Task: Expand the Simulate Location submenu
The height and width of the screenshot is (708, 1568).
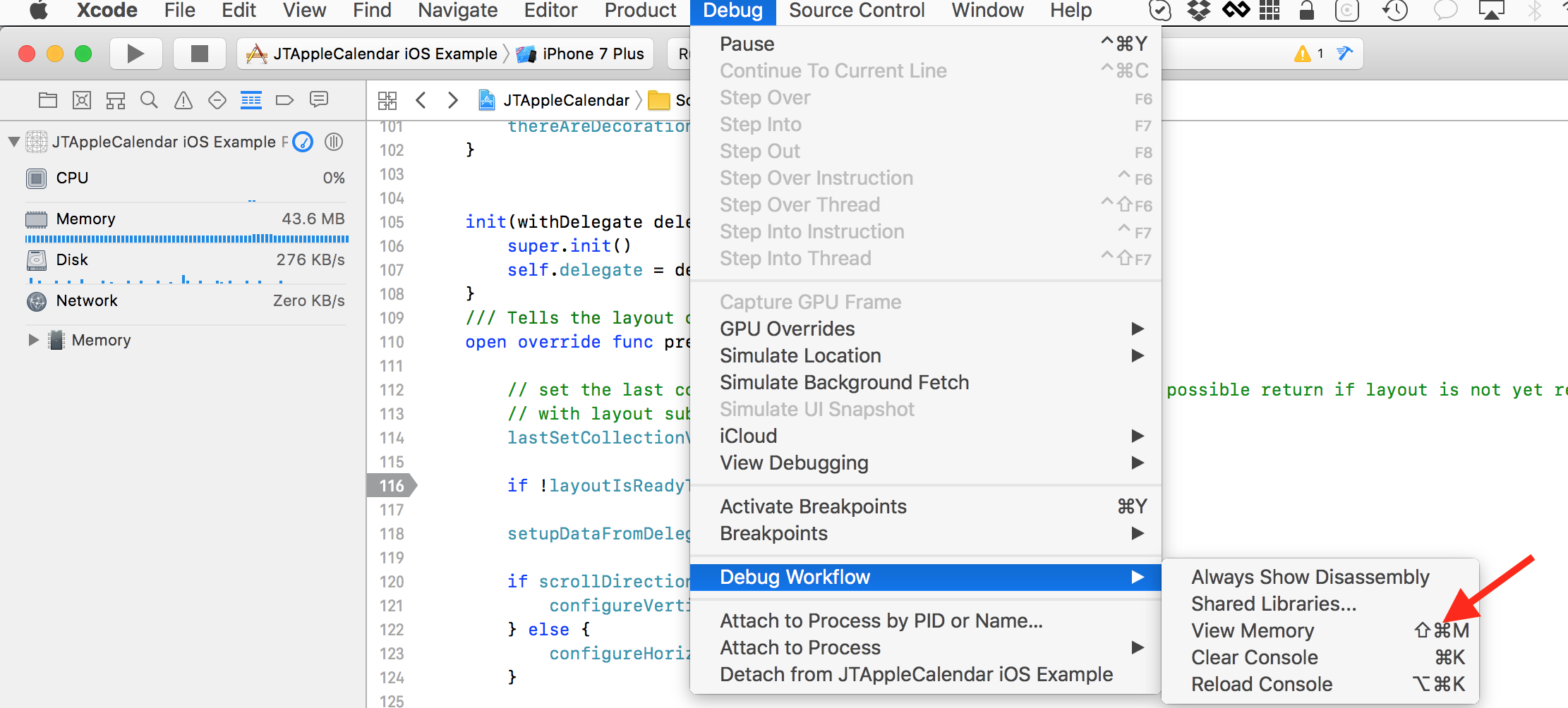Action: point(926,355)
